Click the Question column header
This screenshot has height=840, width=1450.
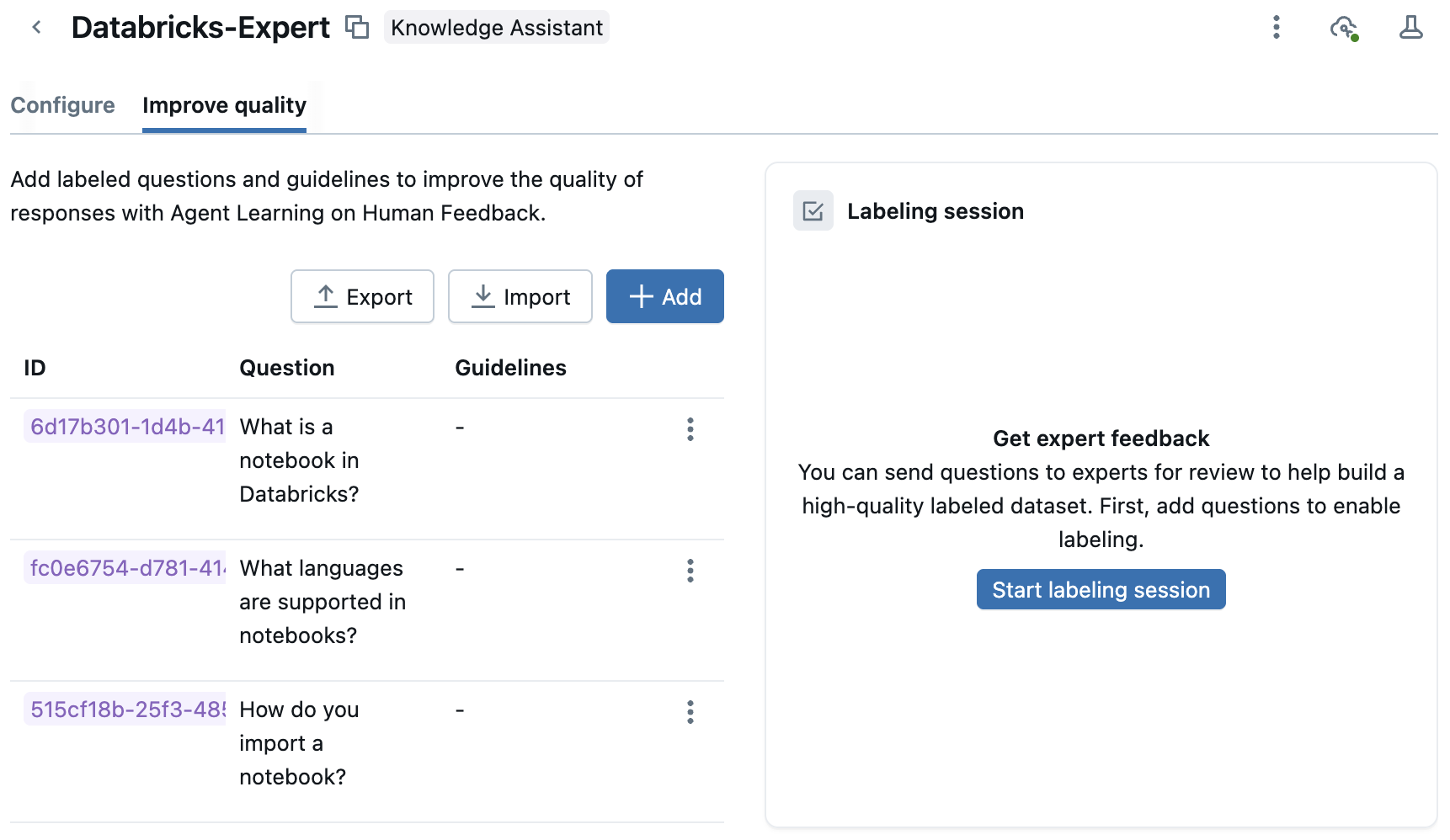286,368
